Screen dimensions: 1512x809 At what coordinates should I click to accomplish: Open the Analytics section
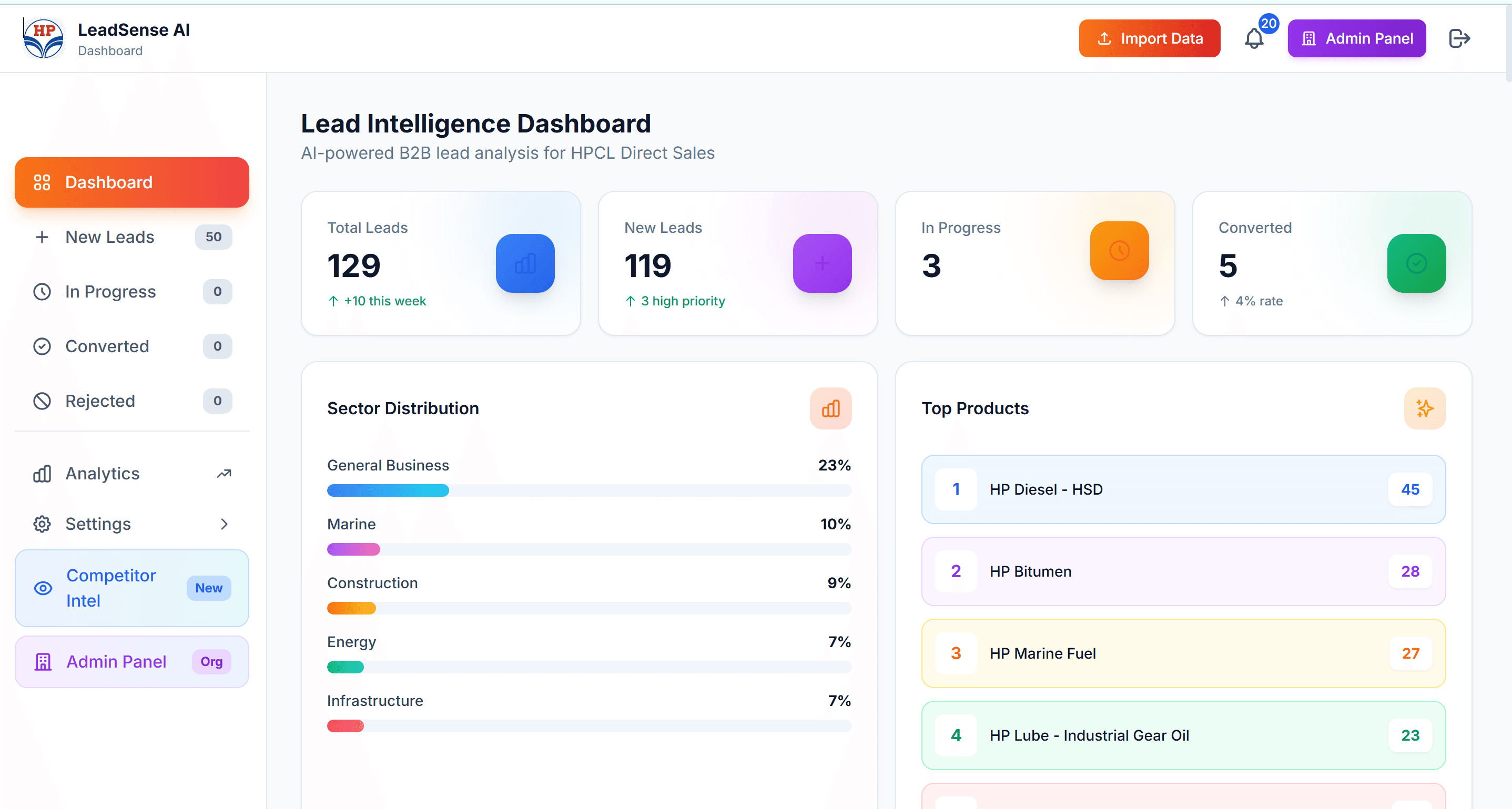(131, 474)
